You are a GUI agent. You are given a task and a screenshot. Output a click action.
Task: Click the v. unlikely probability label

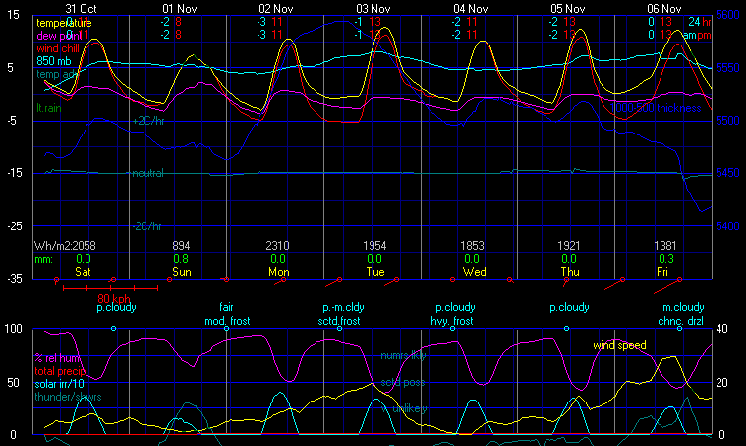pos(404,408)
